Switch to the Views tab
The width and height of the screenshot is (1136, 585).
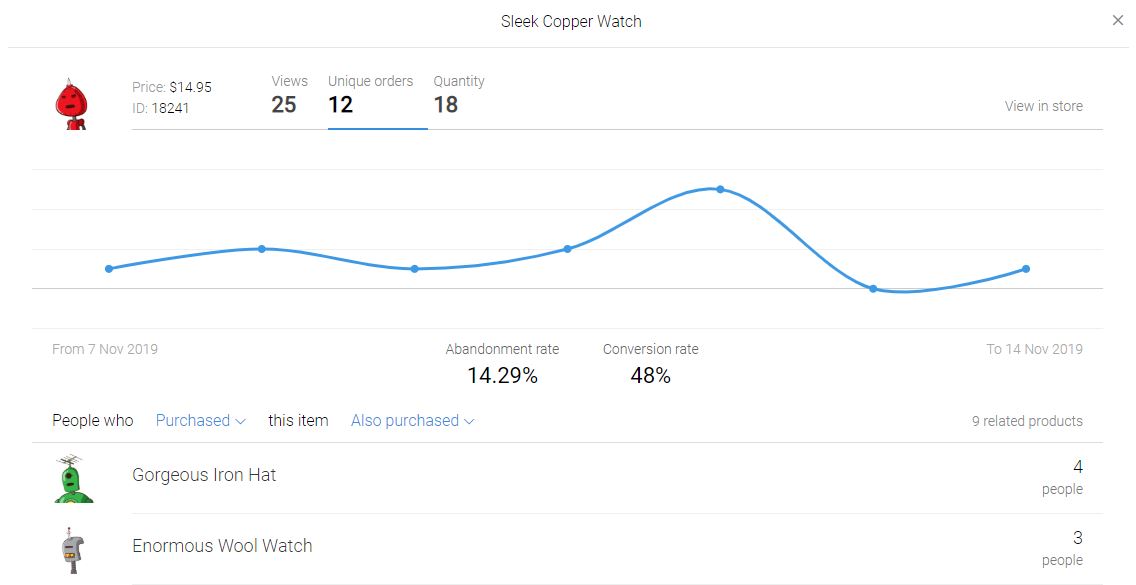click(289, 95)
